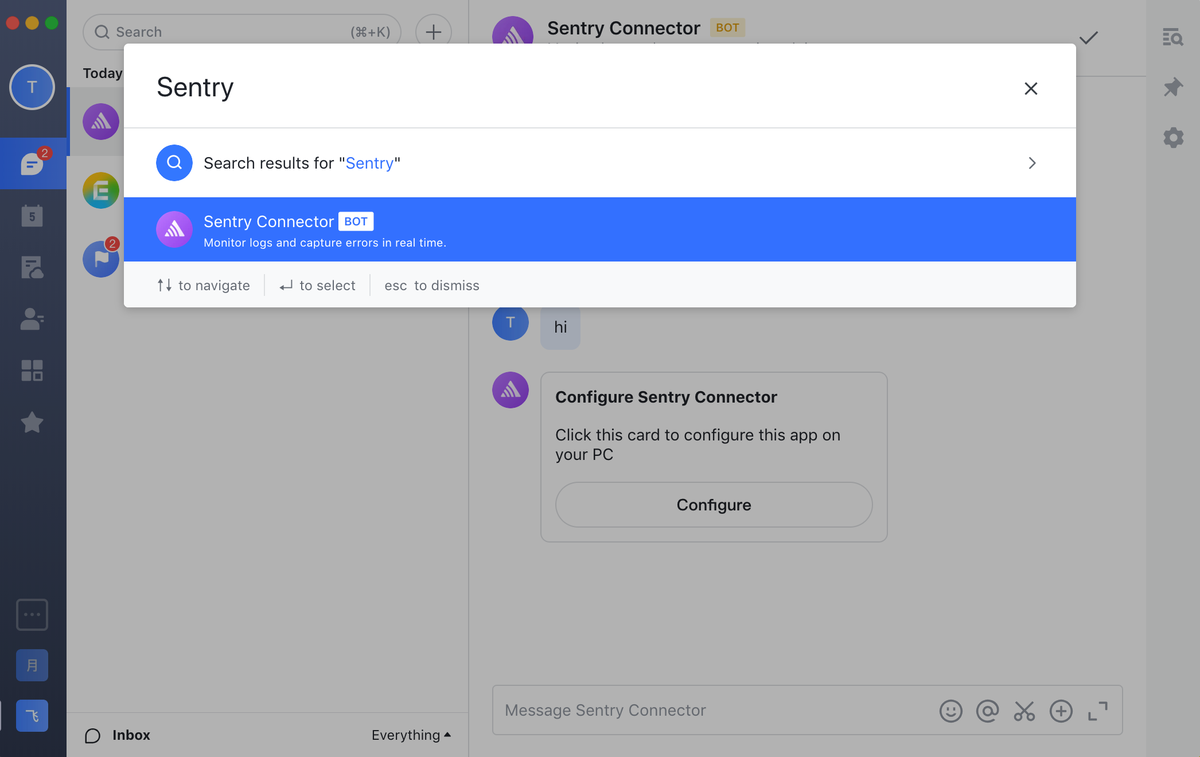Open Messages in the left sidebar

point(32,164)
